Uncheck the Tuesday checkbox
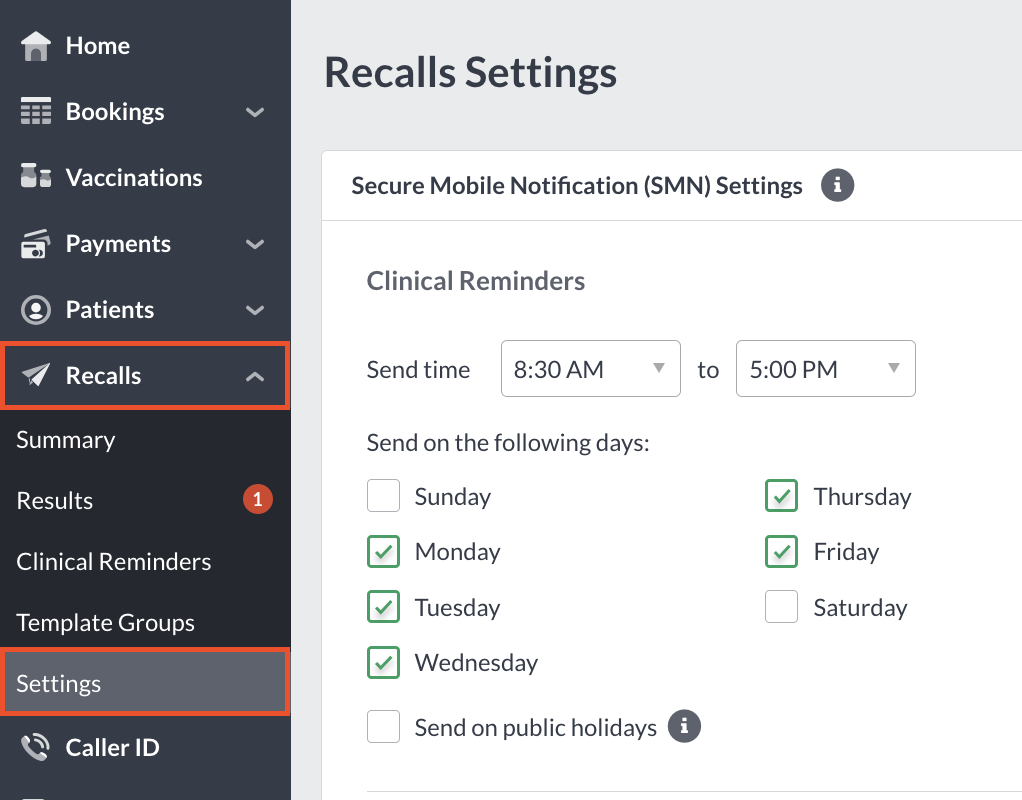Screen dimensions: 1022x800 pyautogui.click(x=383, y=607)
